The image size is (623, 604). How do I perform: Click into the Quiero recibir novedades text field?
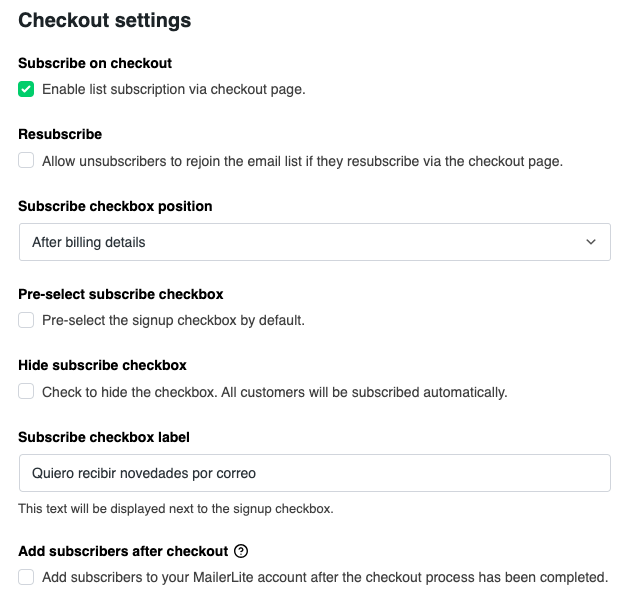click(315, 473)
